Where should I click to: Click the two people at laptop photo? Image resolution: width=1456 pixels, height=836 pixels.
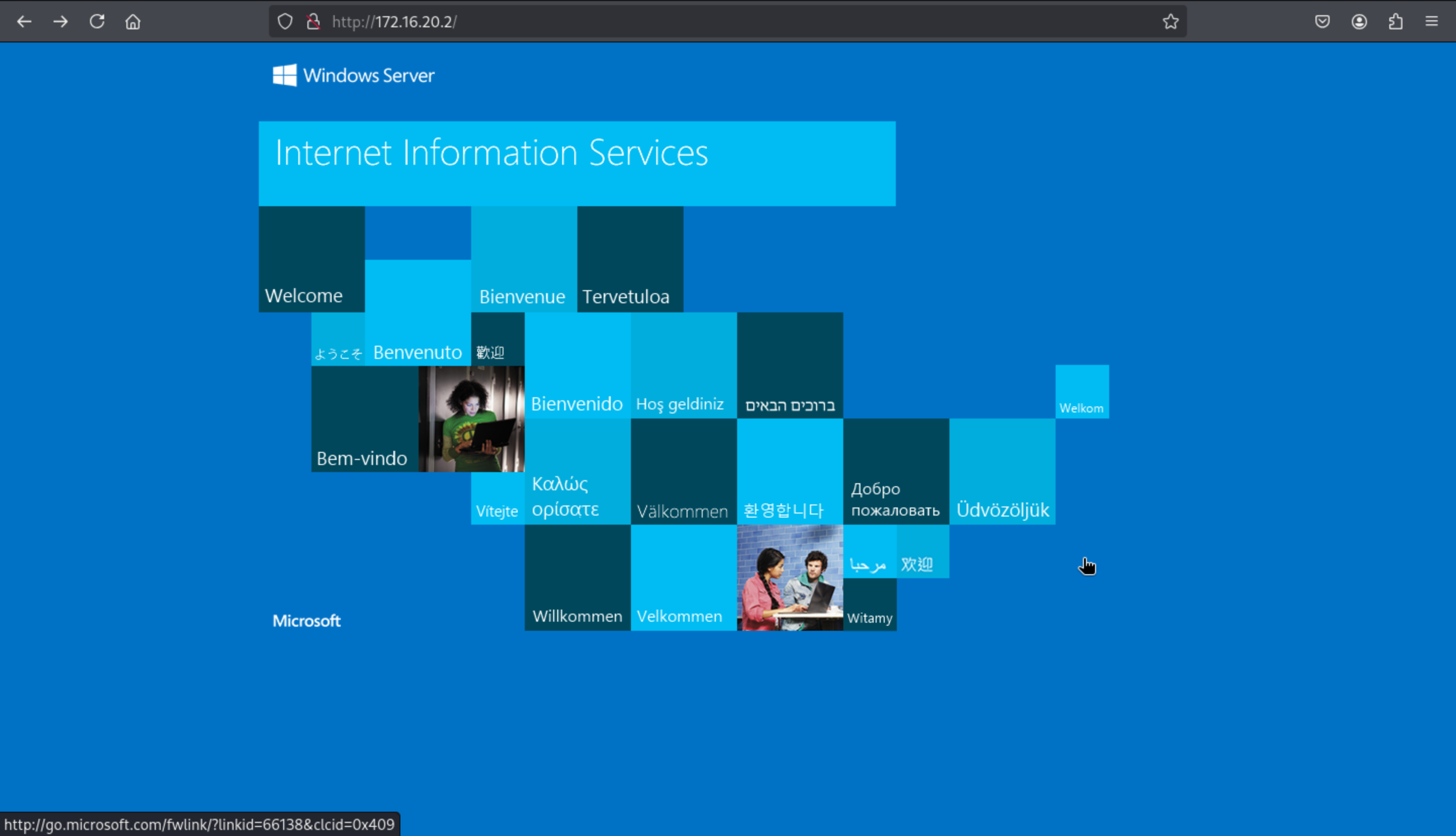click(x=790, y=578)
